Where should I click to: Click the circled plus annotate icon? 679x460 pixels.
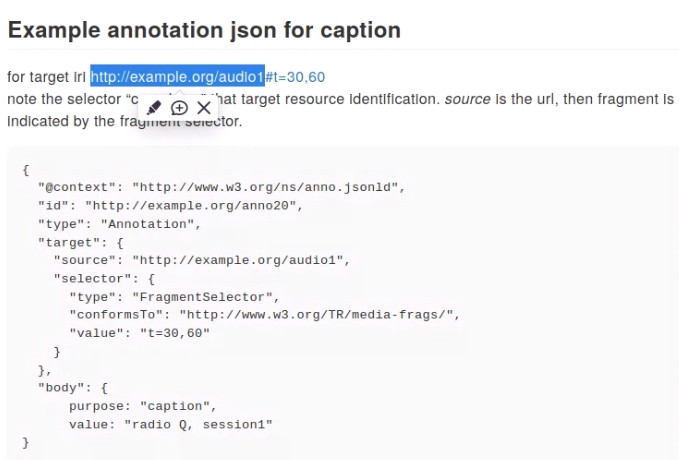pos(180,107)
